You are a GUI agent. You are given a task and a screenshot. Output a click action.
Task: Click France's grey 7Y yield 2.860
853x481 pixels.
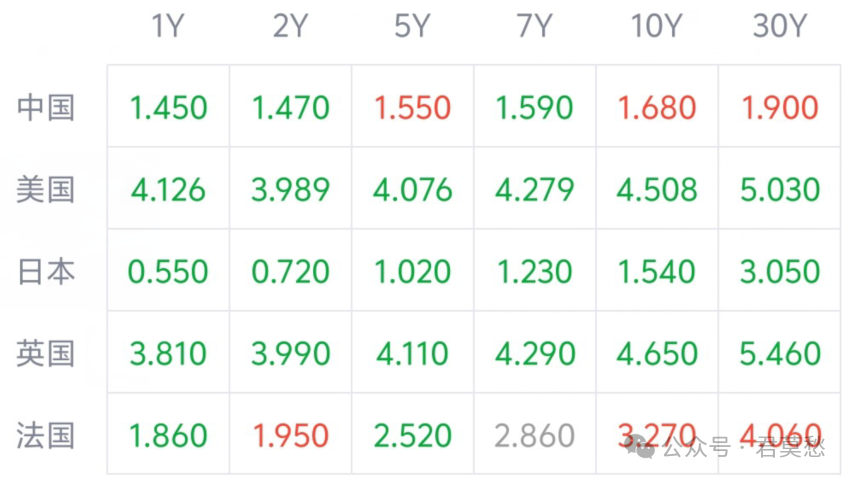(x=535, y=435)
